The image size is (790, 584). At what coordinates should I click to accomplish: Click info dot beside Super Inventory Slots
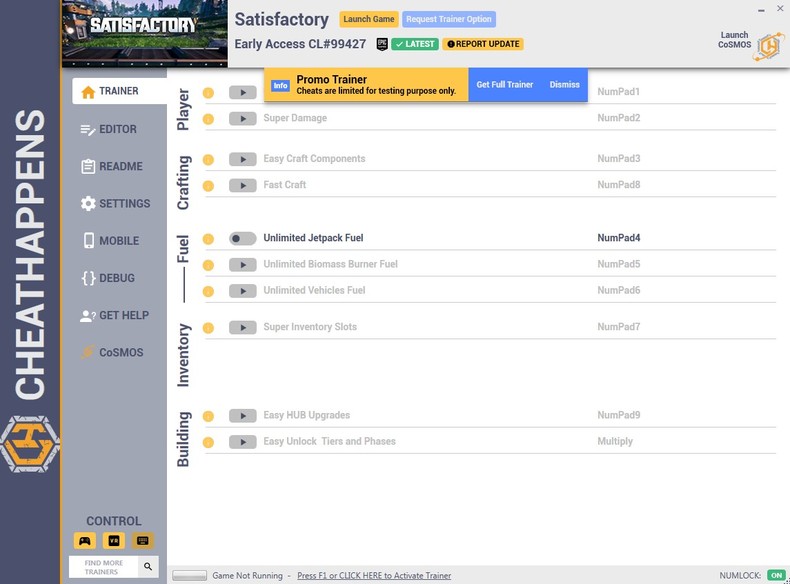(x=208, y=328)
